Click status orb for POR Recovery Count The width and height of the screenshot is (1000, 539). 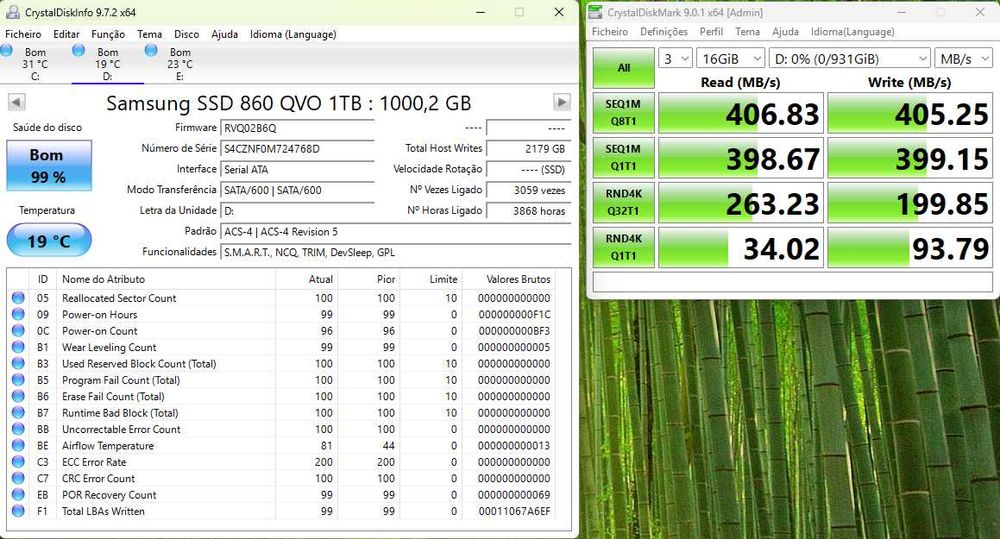(18, 494)
